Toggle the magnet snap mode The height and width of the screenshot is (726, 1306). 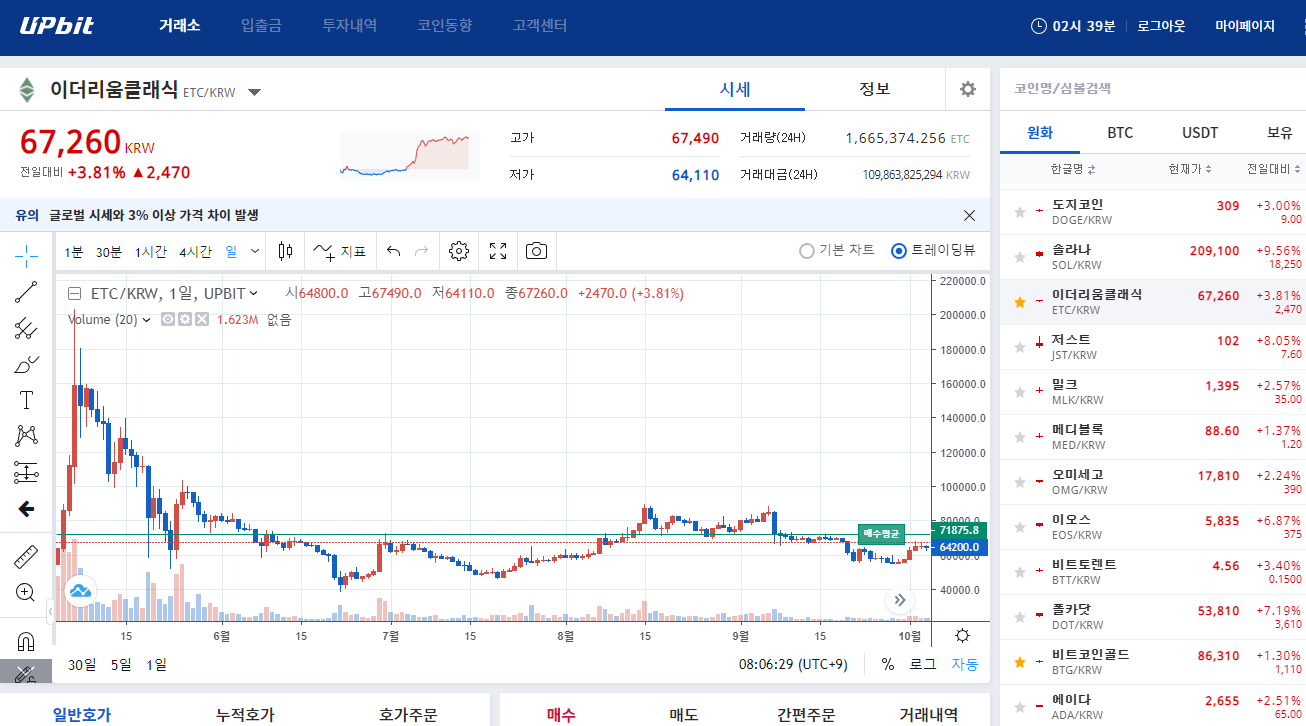(x=26, y=640)
